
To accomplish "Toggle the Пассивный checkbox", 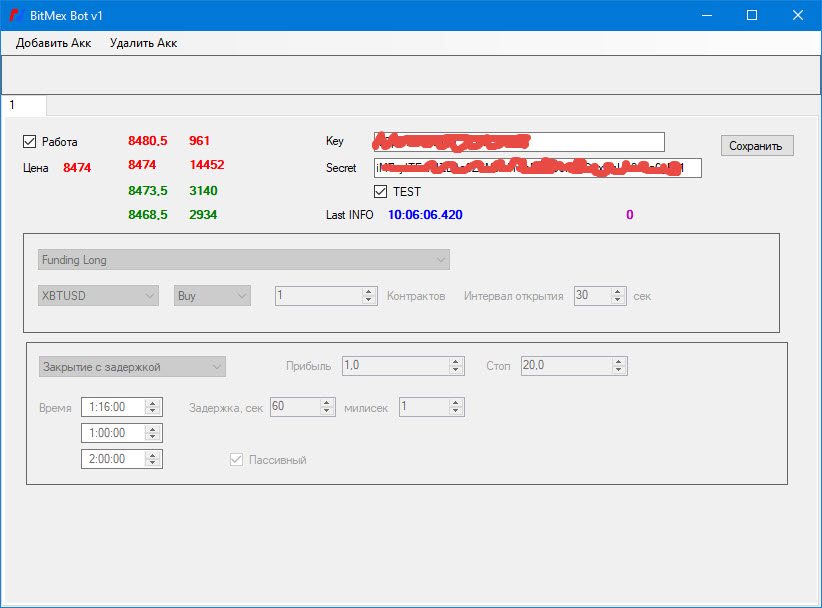I will click(236, 460).
